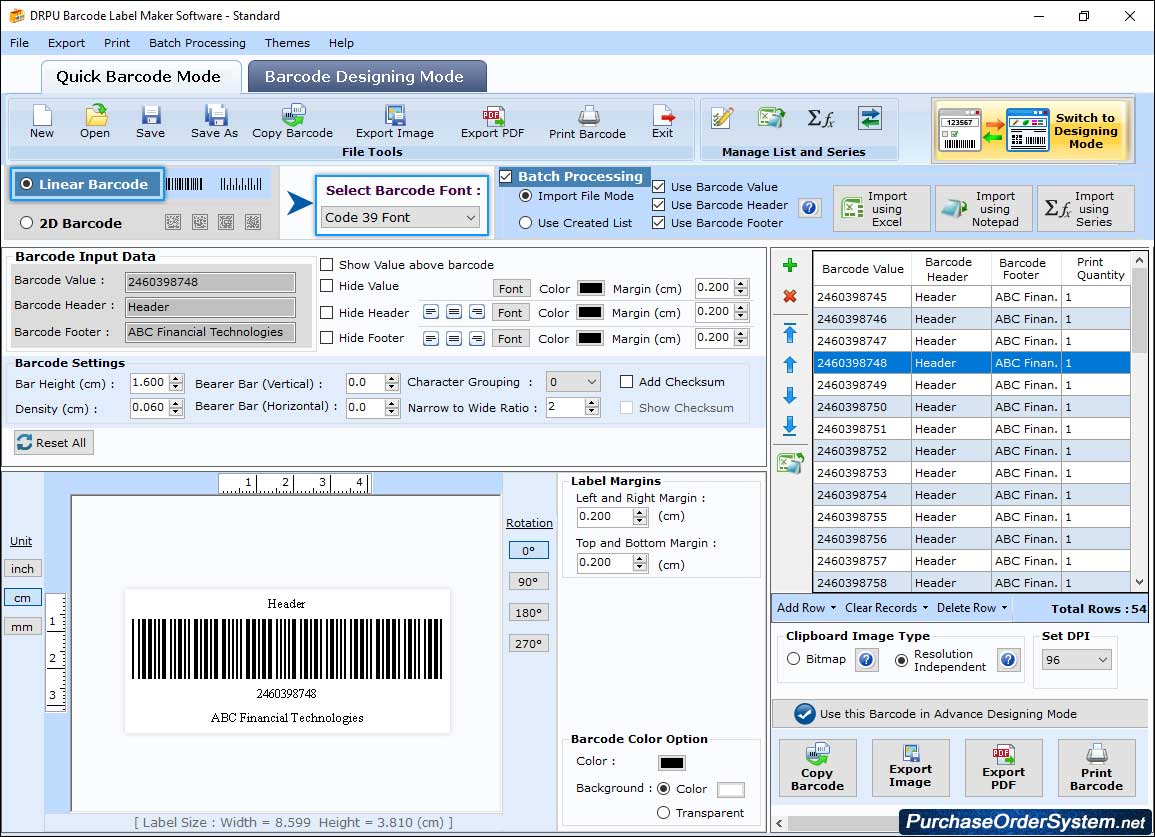1155x837 pixels.
Task: Expand the Set DPI dropdown
Action: pyautogui.click(x=1076, y=660)
